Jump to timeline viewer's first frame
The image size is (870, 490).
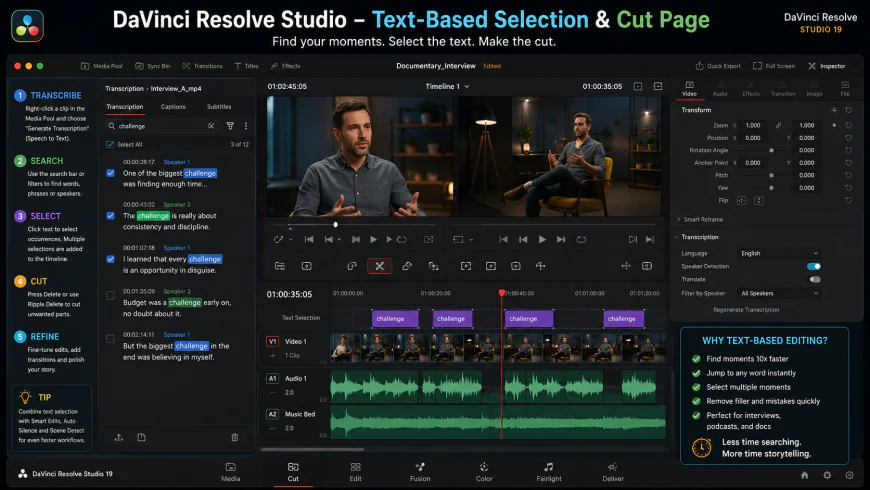point(503,240)
